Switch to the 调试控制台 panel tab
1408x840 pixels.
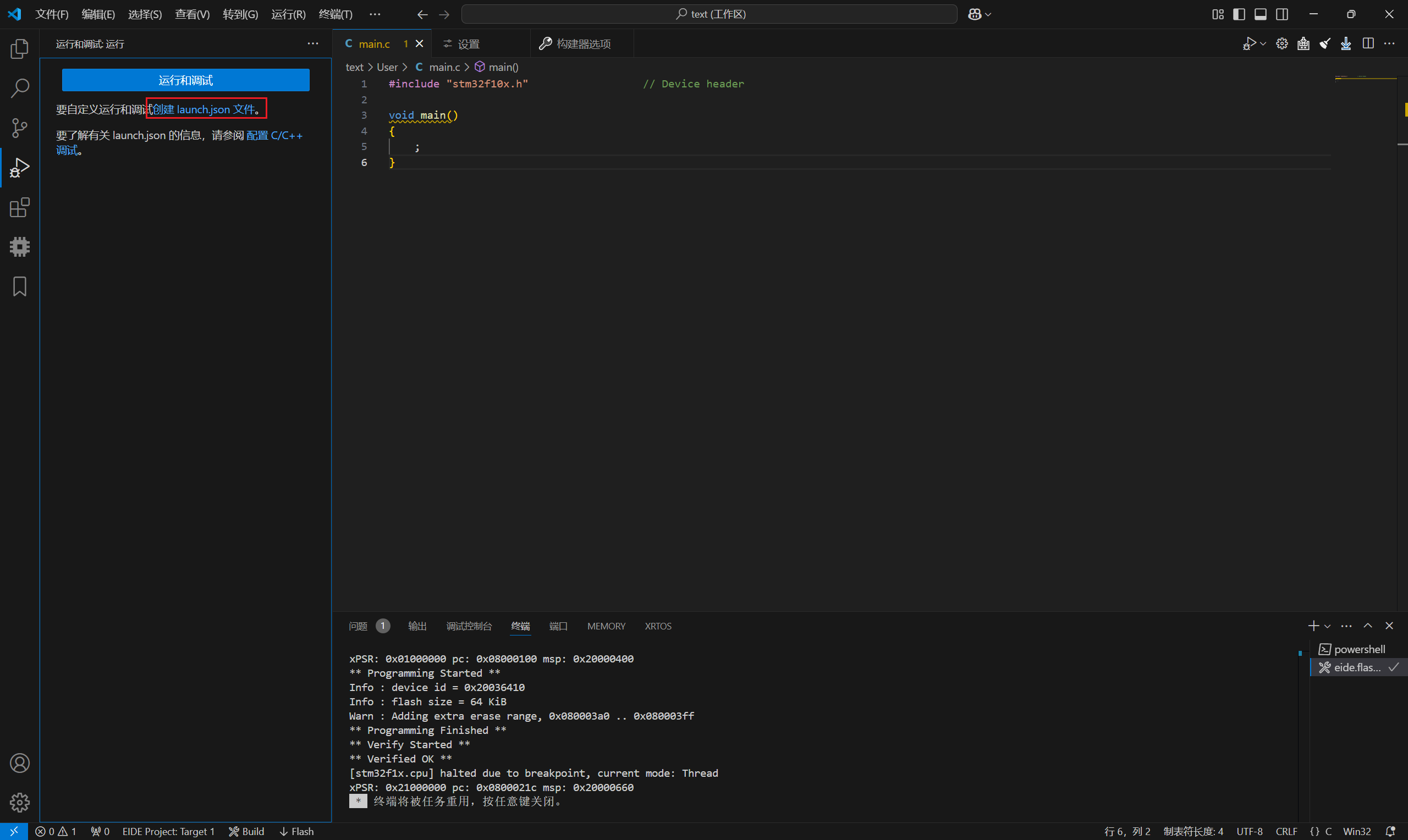pyautogui.click(x=469, y=626)
